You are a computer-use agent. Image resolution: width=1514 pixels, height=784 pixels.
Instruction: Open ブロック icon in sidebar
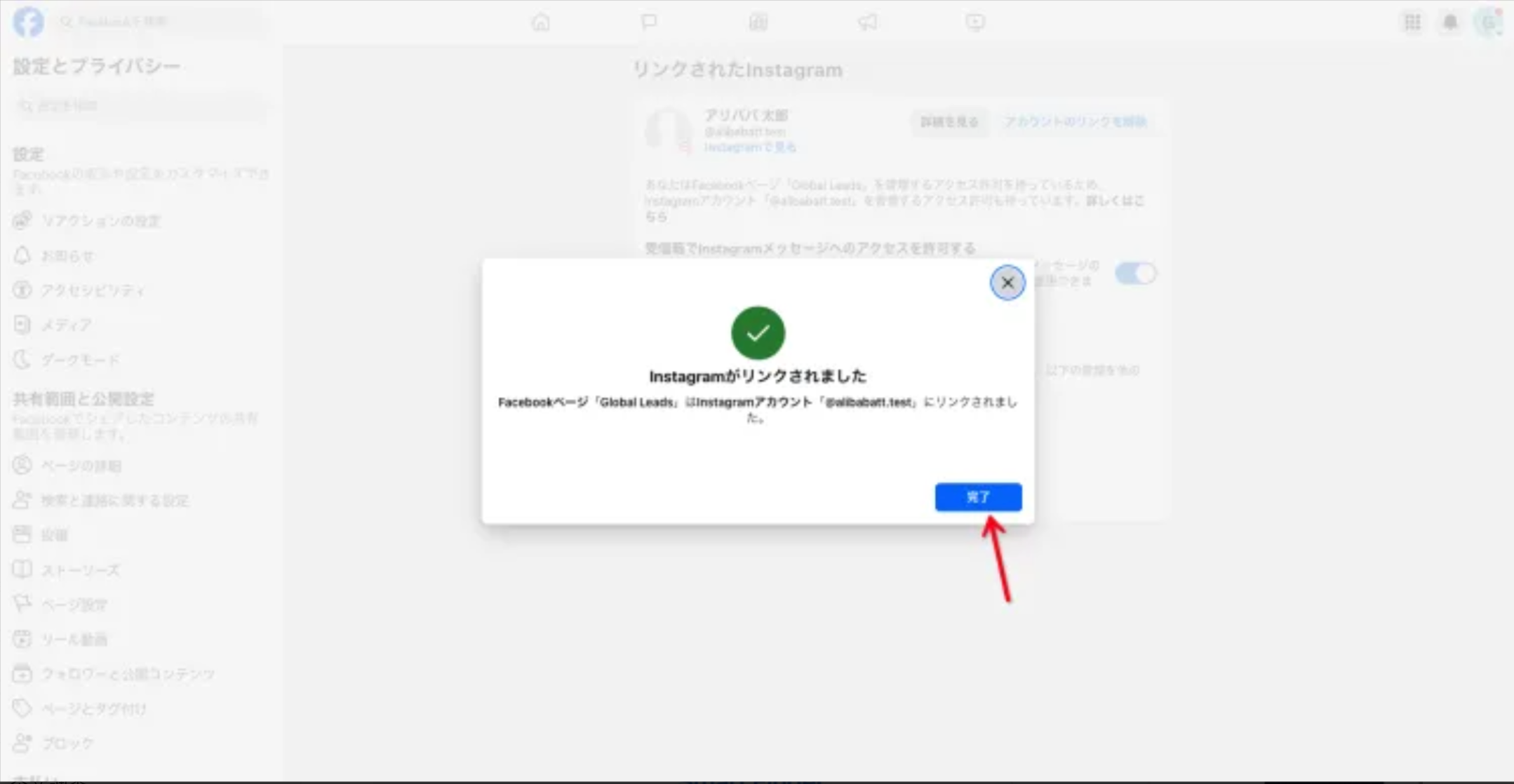pyautogui.click(x=22, y=743)
